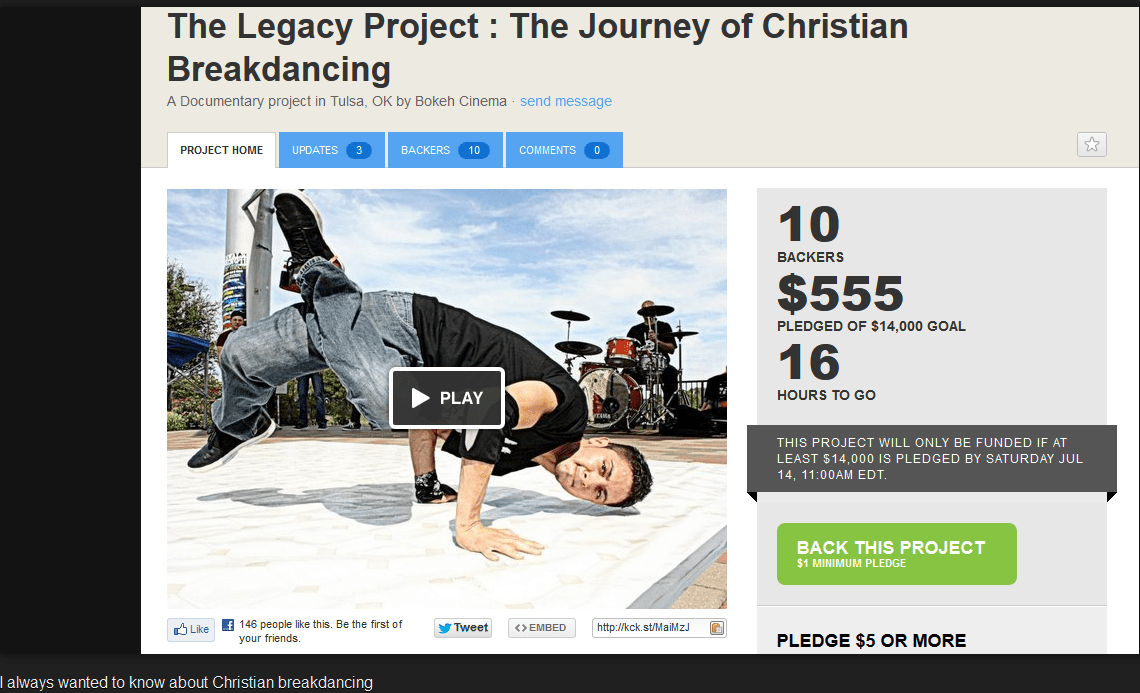Click the 10 backers count
The height and width of the screenshot is (693, 1140).
[809, 224]
